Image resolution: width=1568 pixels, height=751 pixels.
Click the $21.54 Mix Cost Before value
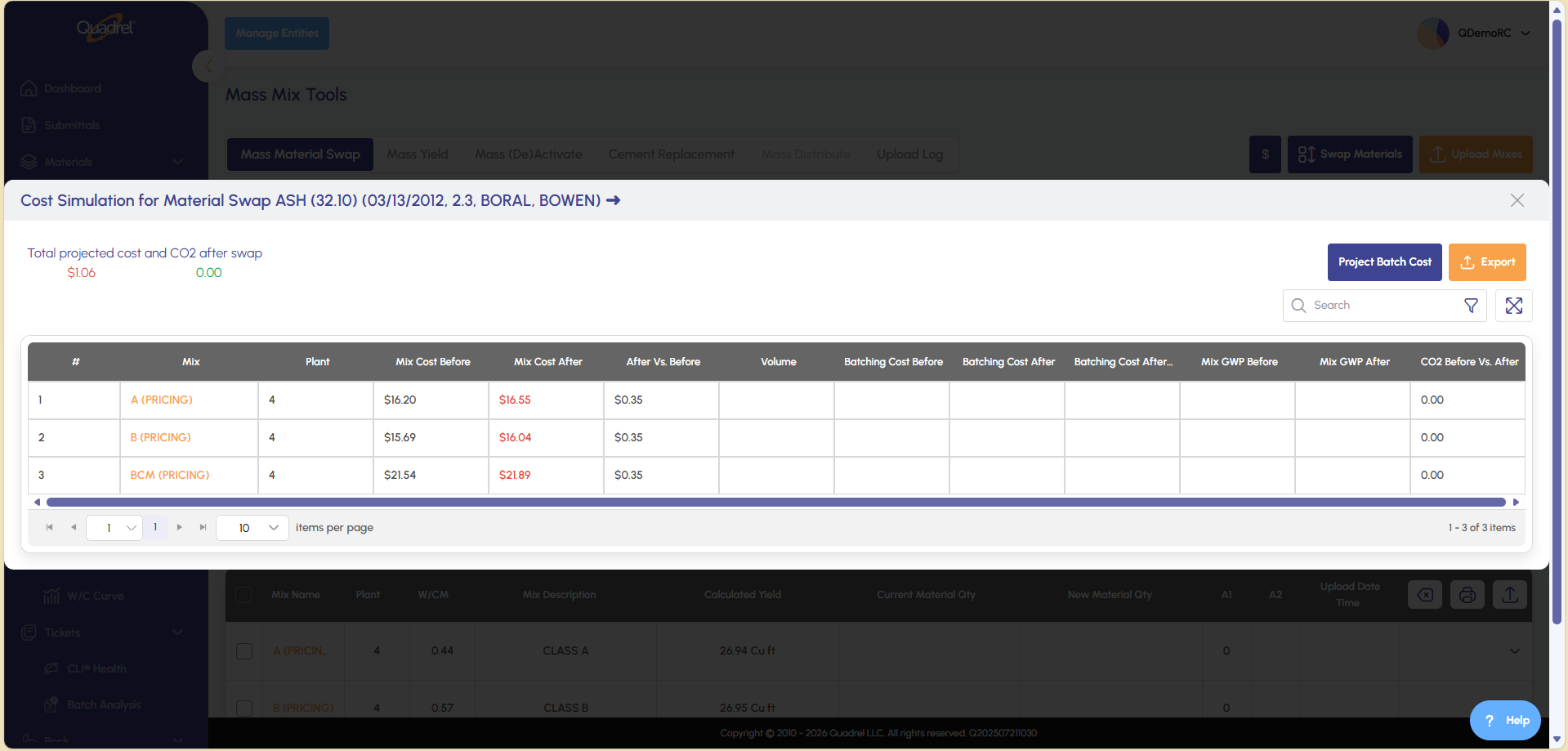[x=400, y=476]
